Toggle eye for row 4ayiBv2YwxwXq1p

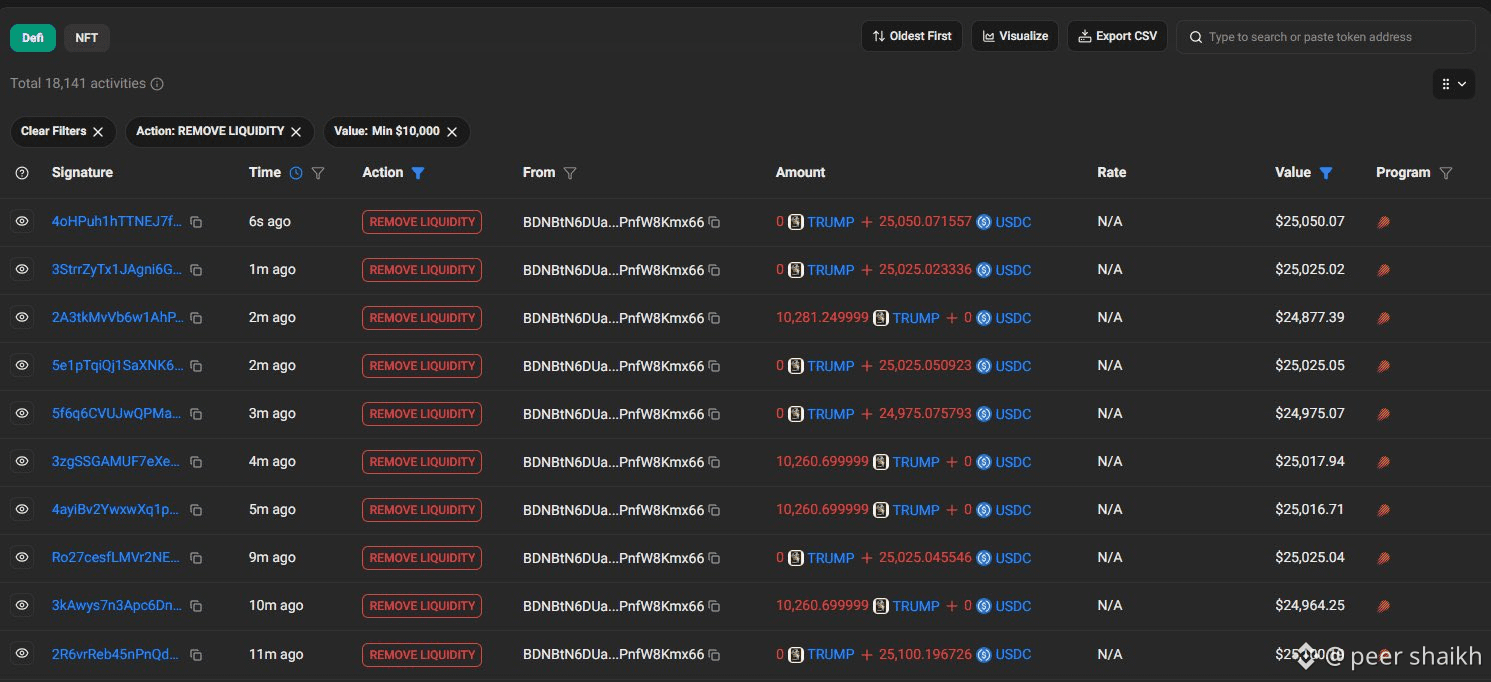22,509
